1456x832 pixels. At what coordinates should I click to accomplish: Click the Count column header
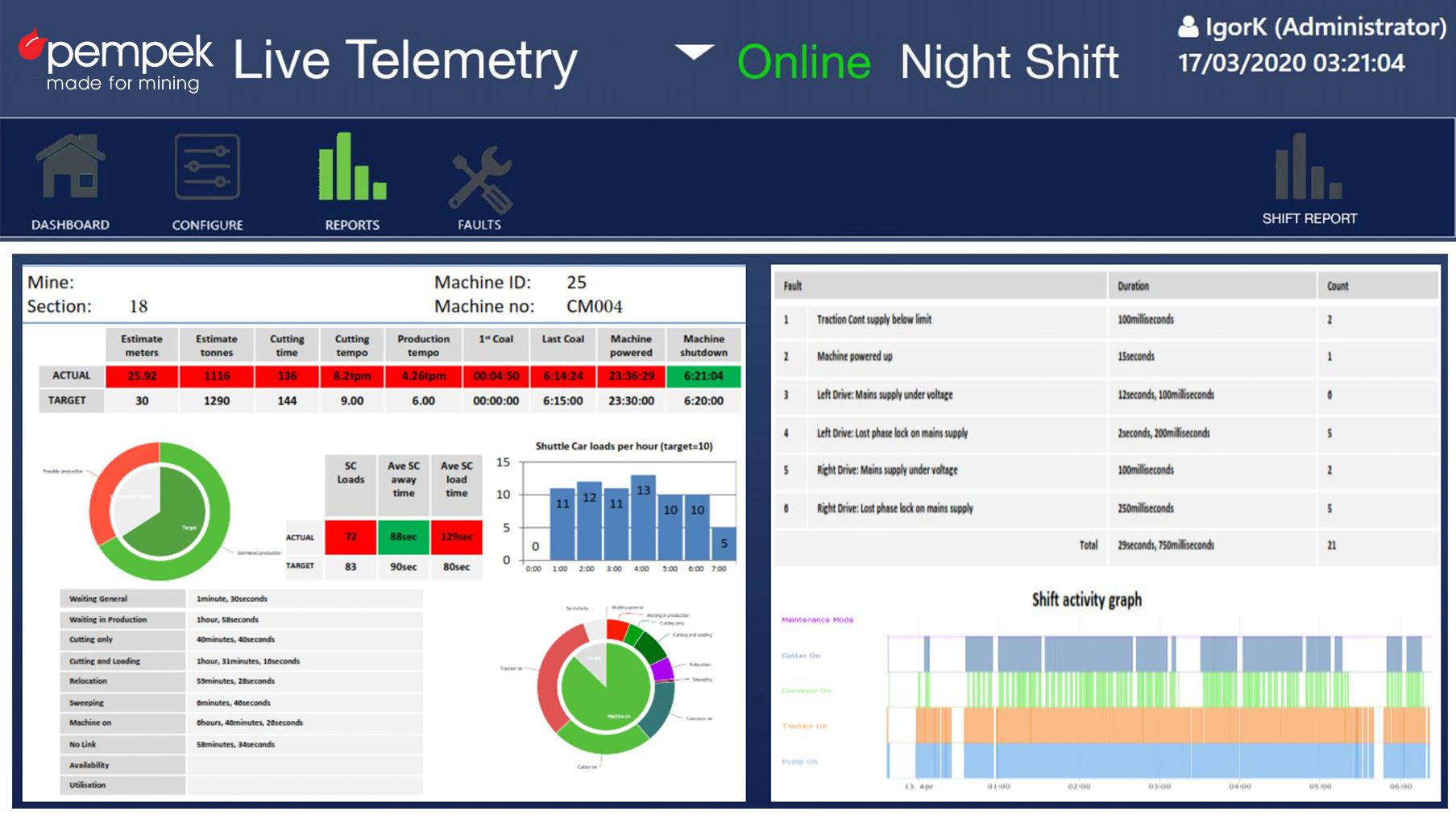click(1338, 286)
